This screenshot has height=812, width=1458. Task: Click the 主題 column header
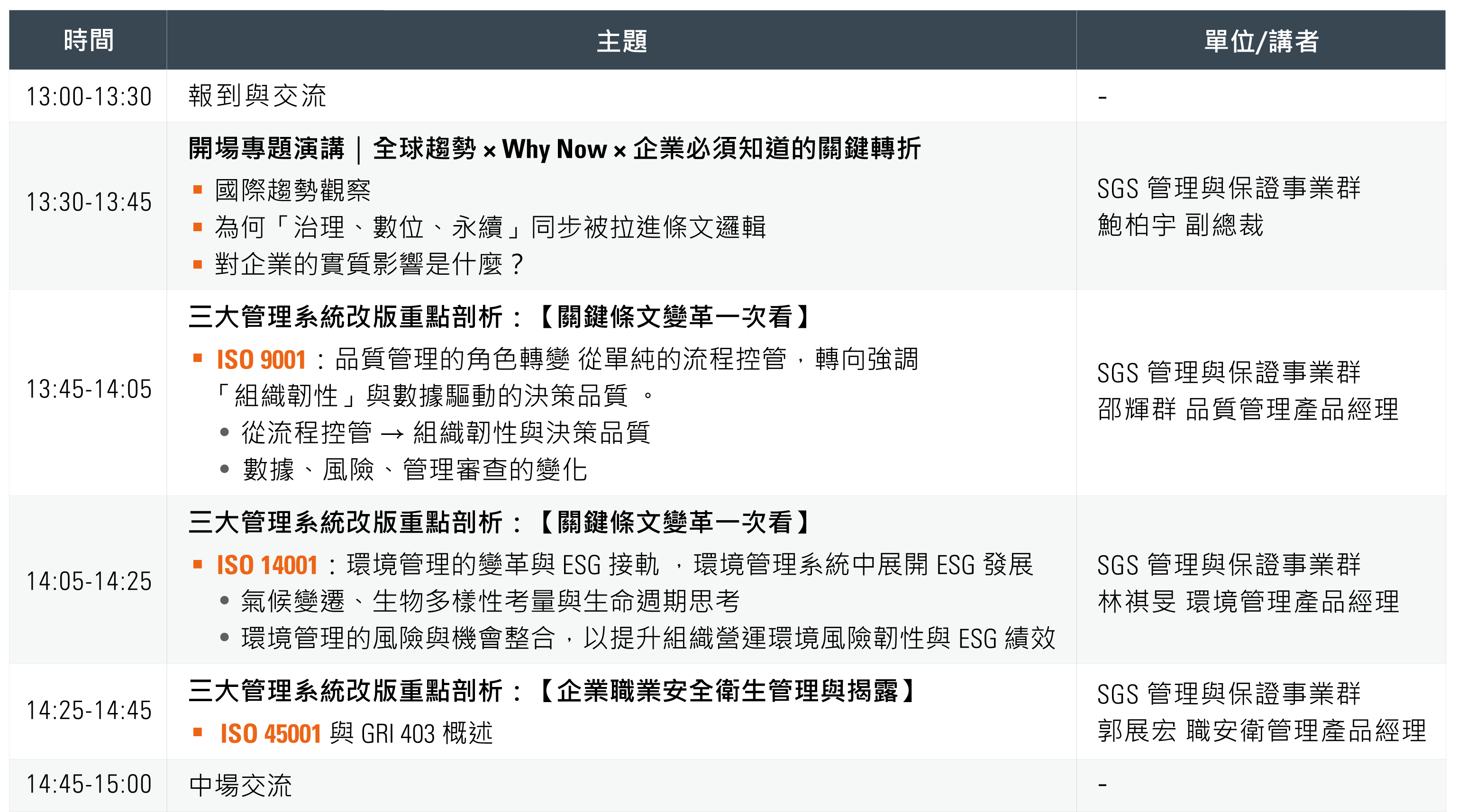pos(621,41)
